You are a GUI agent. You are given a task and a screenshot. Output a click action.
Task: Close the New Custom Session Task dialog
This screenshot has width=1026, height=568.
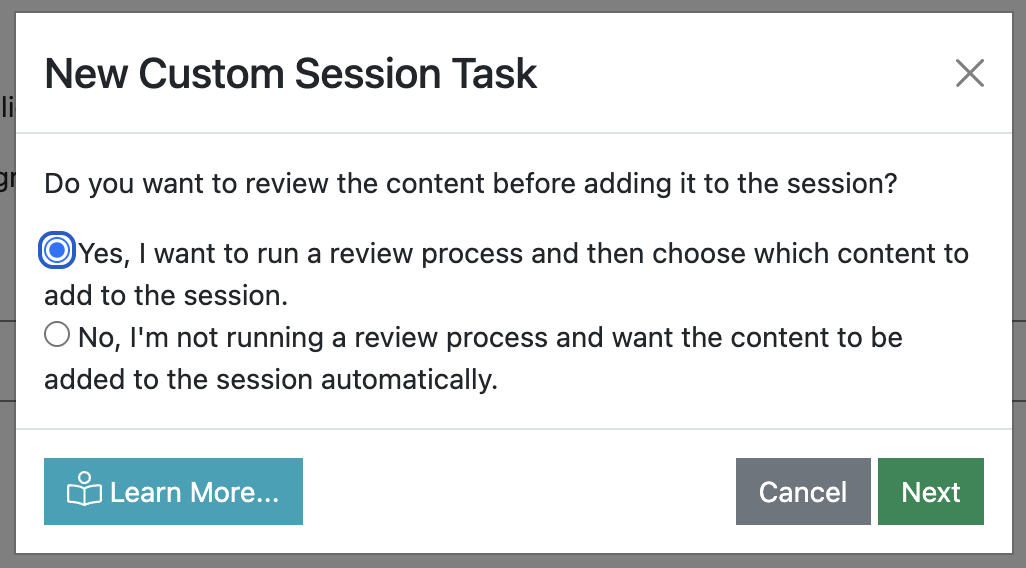click(969, 74)
